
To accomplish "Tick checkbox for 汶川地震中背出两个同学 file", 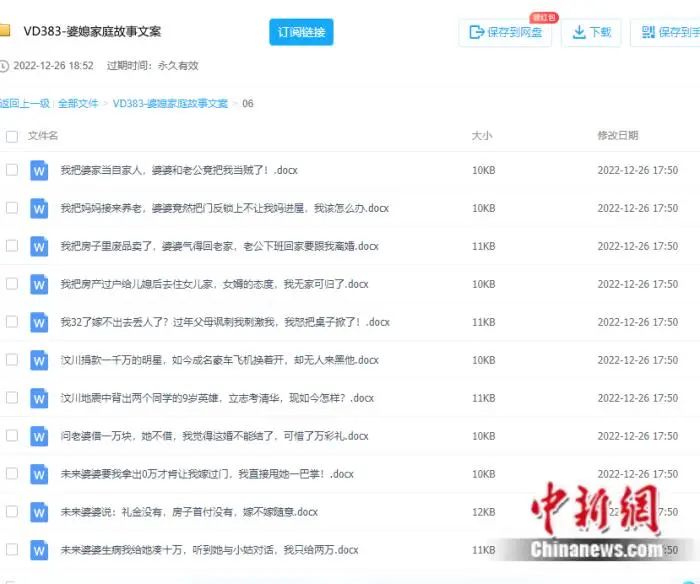I will point(12,398).
